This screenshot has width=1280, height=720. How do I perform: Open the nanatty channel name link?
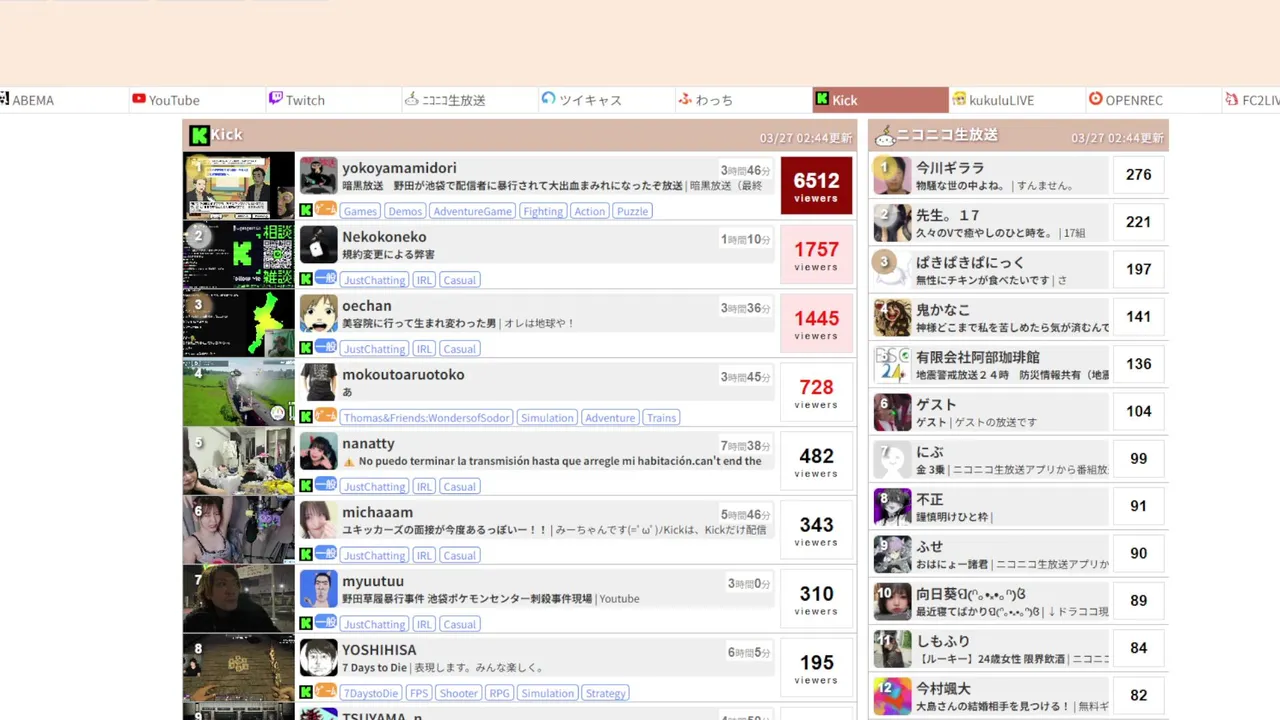click(368, 444)
